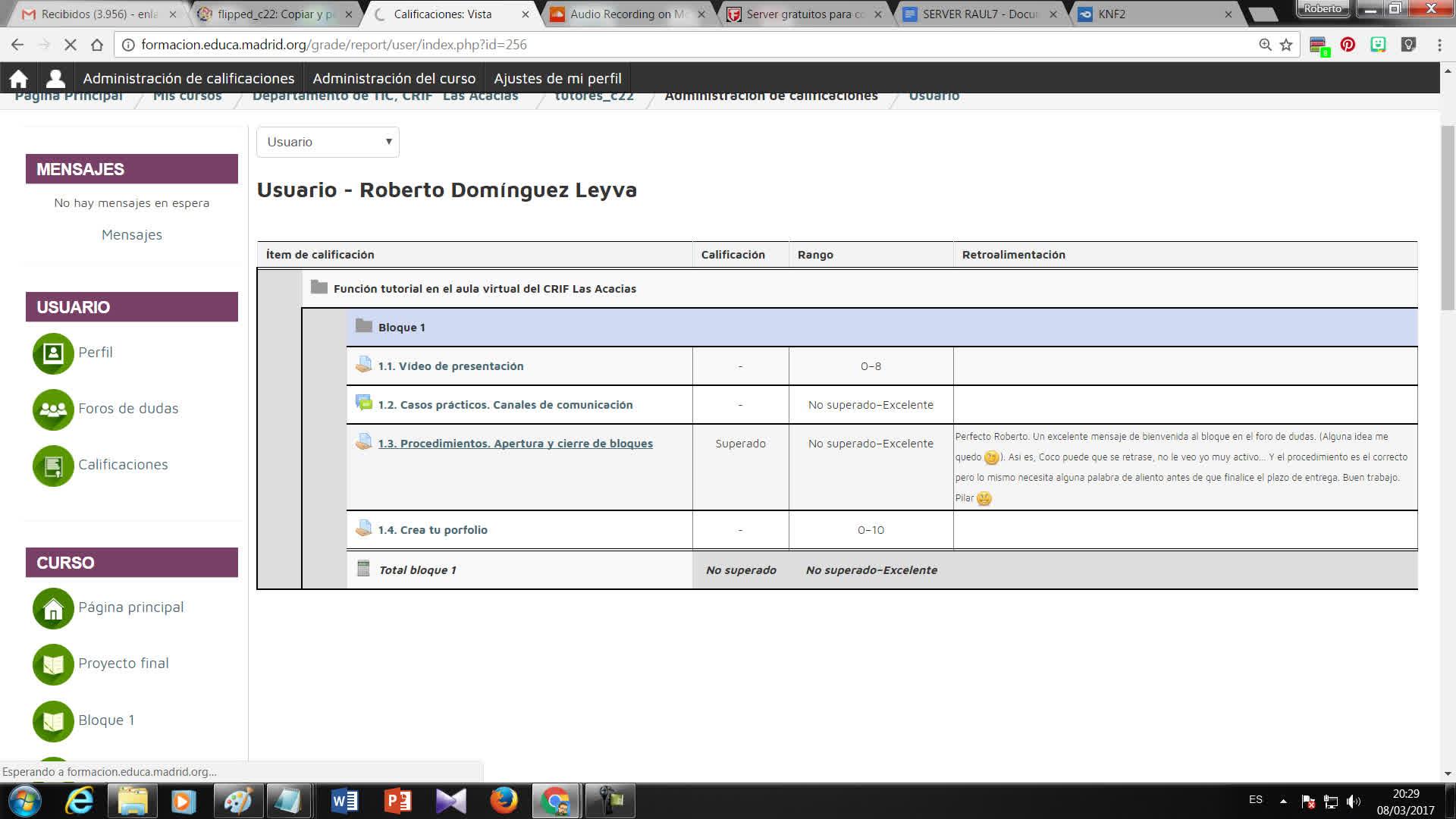Click the Página principal house icon
Viewport: 1456px width, 819px height.
pos(53,608)
